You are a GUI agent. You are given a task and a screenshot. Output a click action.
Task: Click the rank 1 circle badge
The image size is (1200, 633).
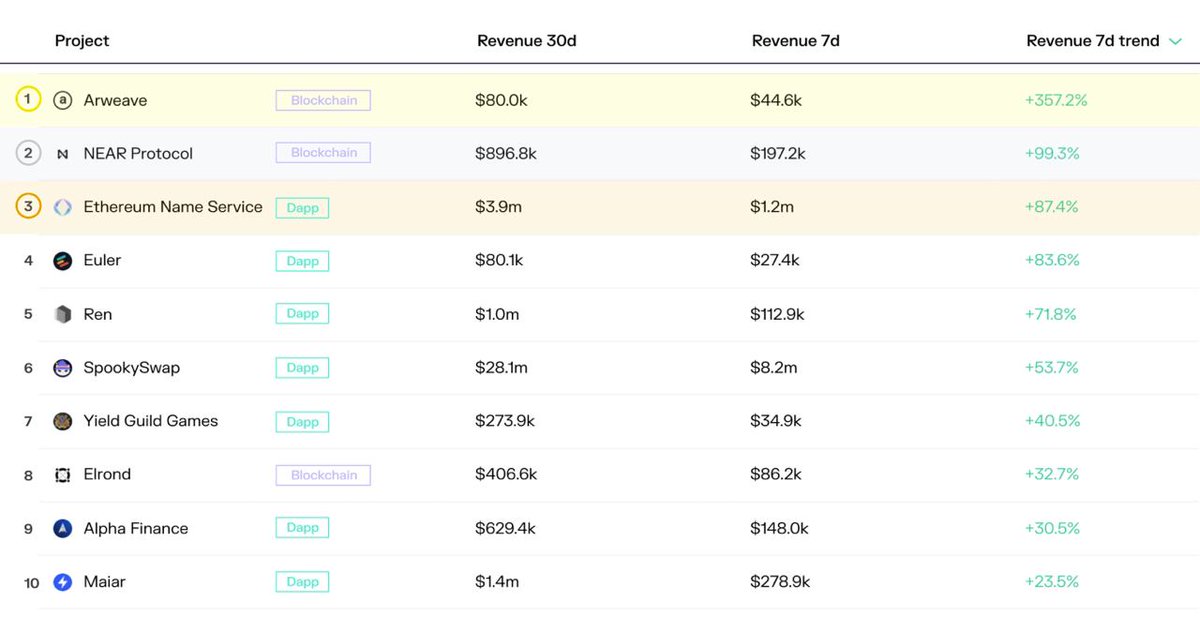point(28,100)
